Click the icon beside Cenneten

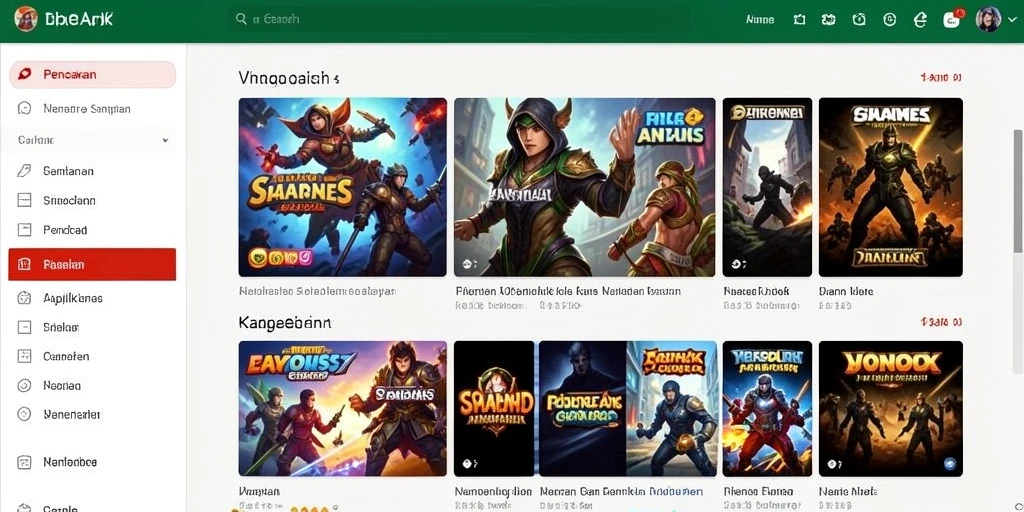pos(24,356)
